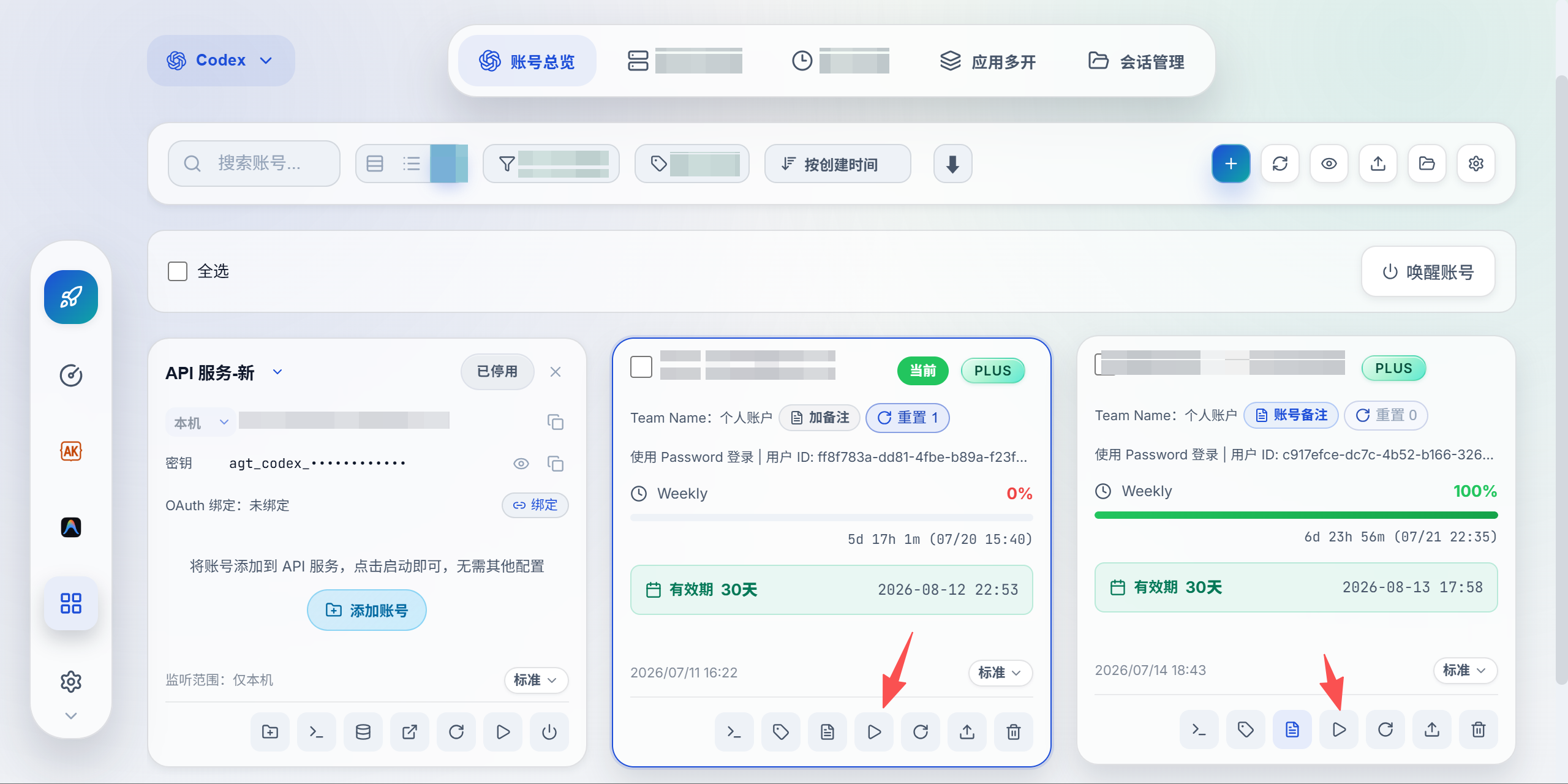1568x784 pixels.
Task: Toggle key visibility eye next to agt_codex
Action: pyautogui.click(x=521, y=464)
